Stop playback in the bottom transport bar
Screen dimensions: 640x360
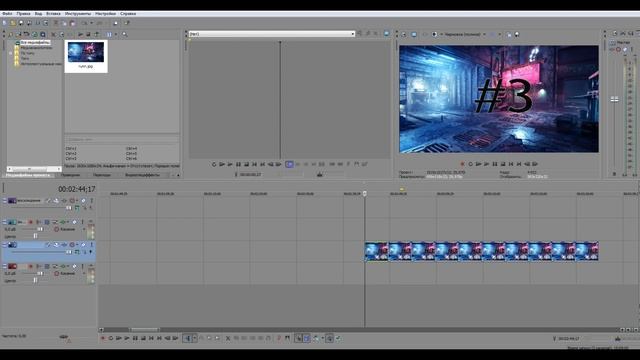pyautogui.click(x=143, y=338)
